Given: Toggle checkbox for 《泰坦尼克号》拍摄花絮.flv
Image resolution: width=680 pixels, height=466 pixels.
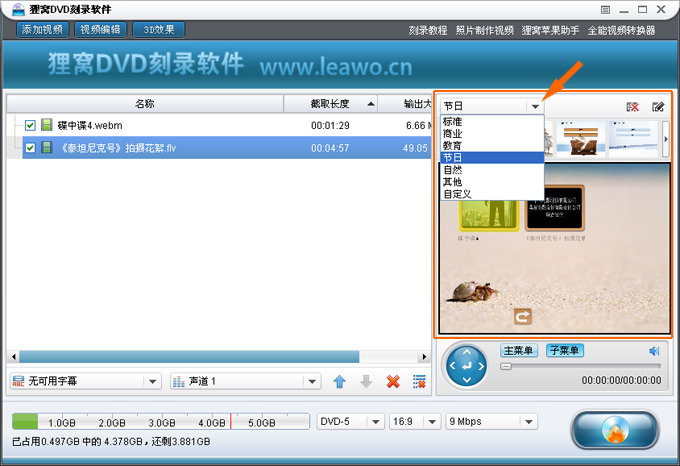Looking at the screenshot, I should pyautogui.click(x=30, y=148).
